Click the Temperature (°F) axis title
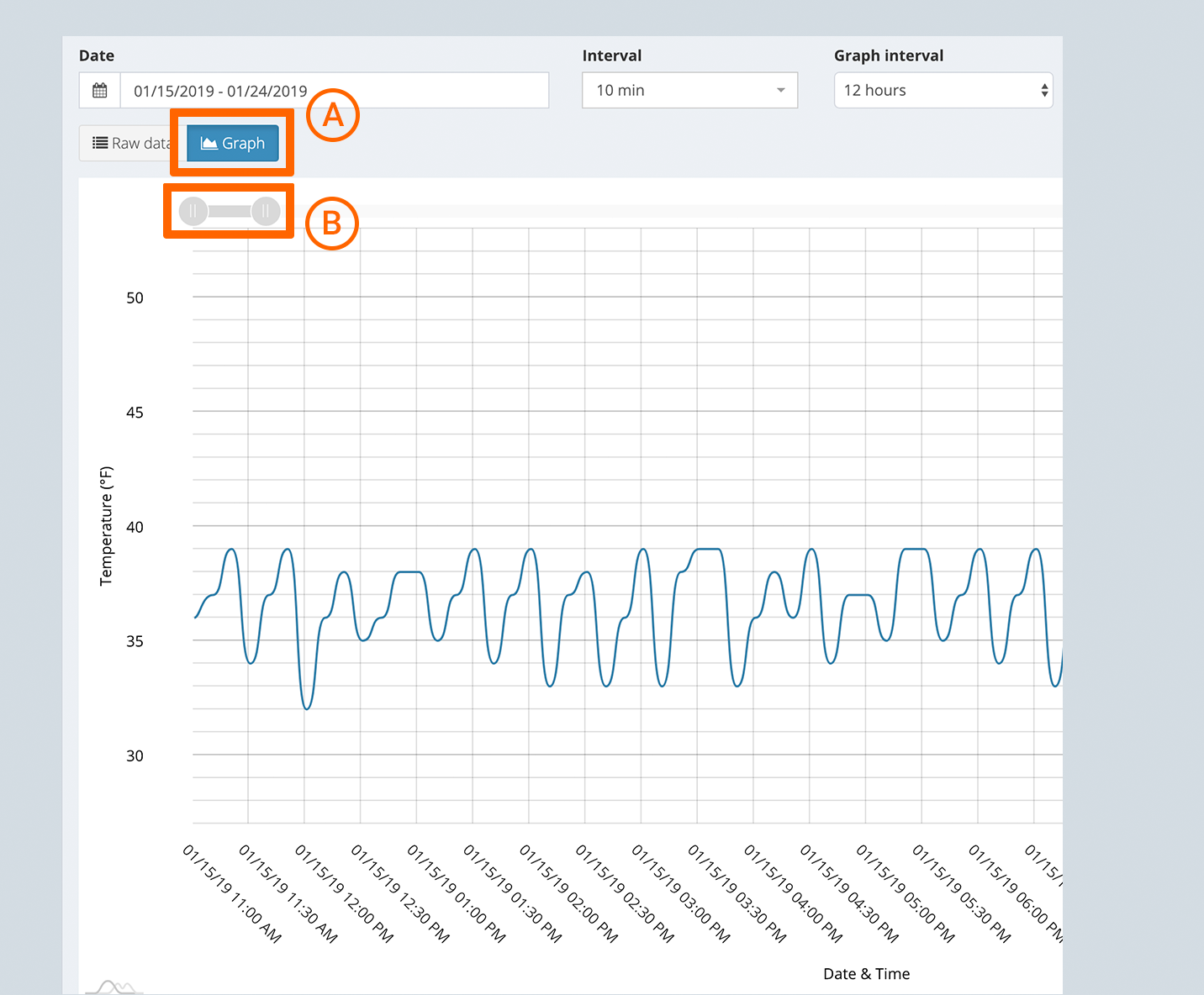1204x995 pixels. point(106,526)
